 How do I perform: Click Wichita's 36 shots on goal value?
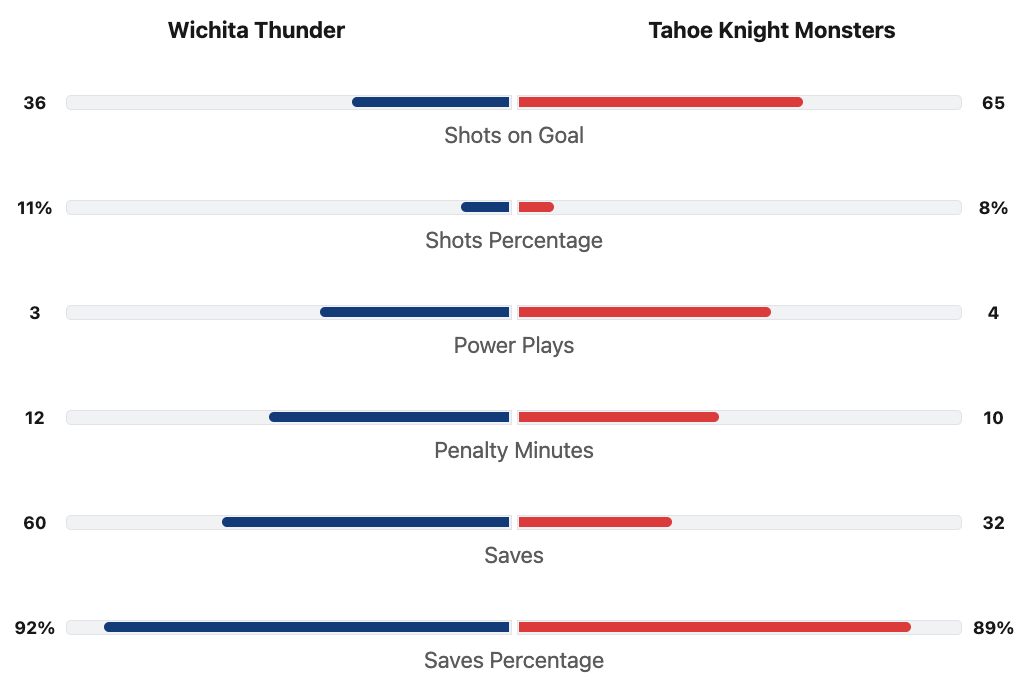click(x=35, y=102)
